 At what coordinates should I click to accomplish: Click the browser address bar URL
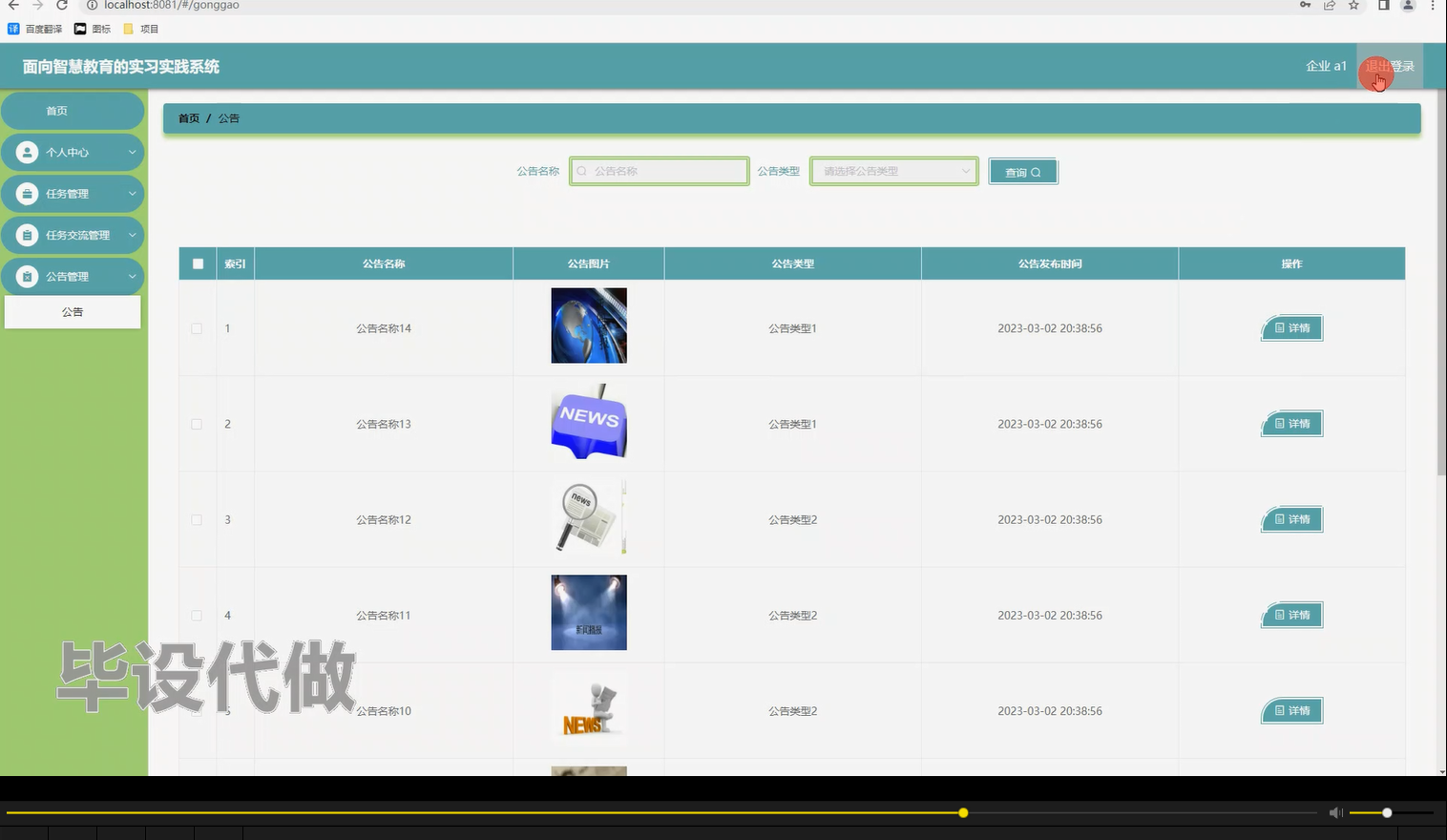pyautogui.click(x=172, y=5)
